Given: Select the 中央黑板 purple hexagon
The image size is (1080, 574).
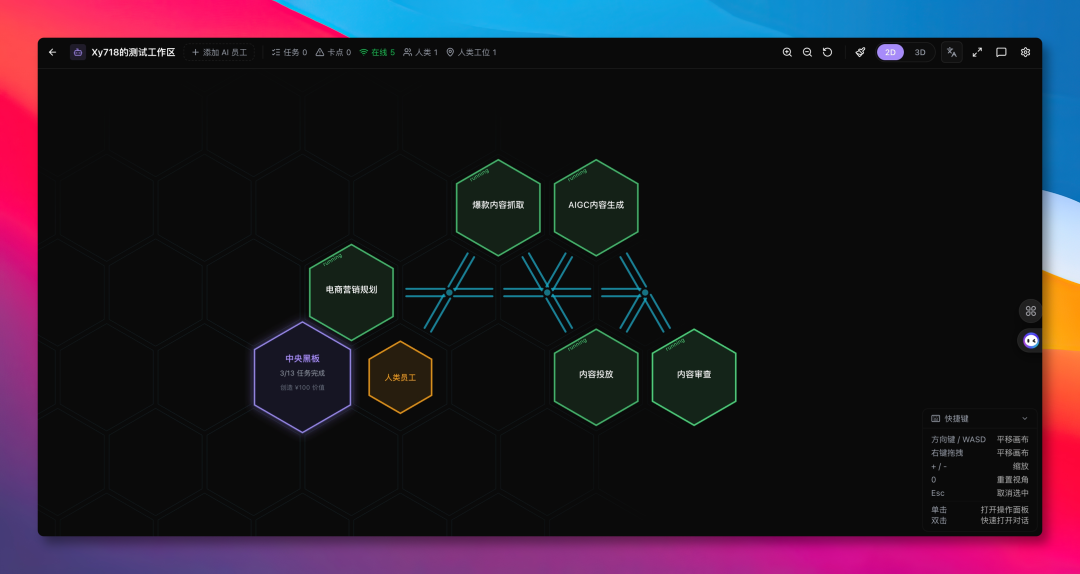Looking at the screenshot, I should (302, 377).
